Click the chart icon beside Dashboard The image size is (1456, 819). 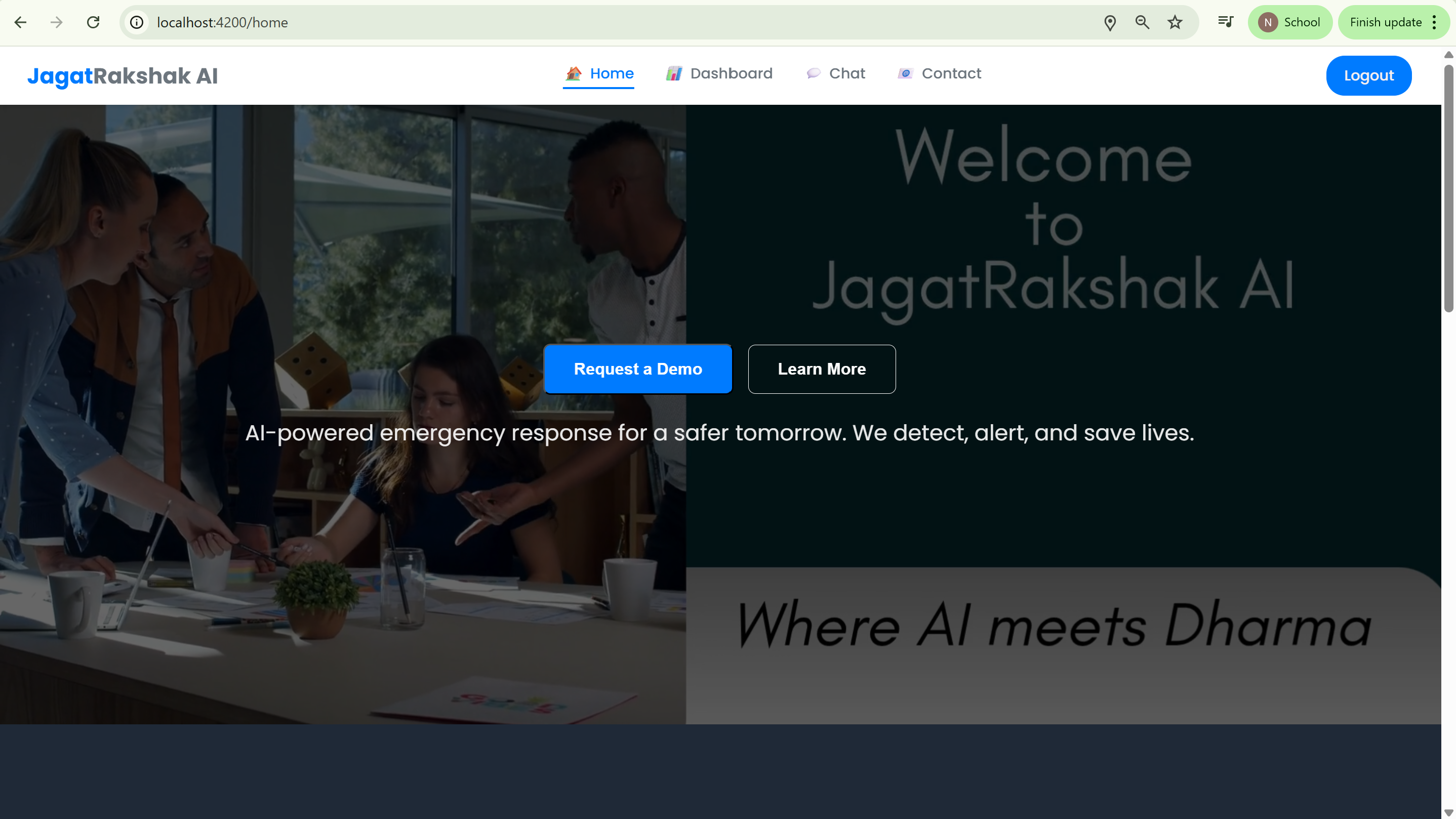pos(674,73)
